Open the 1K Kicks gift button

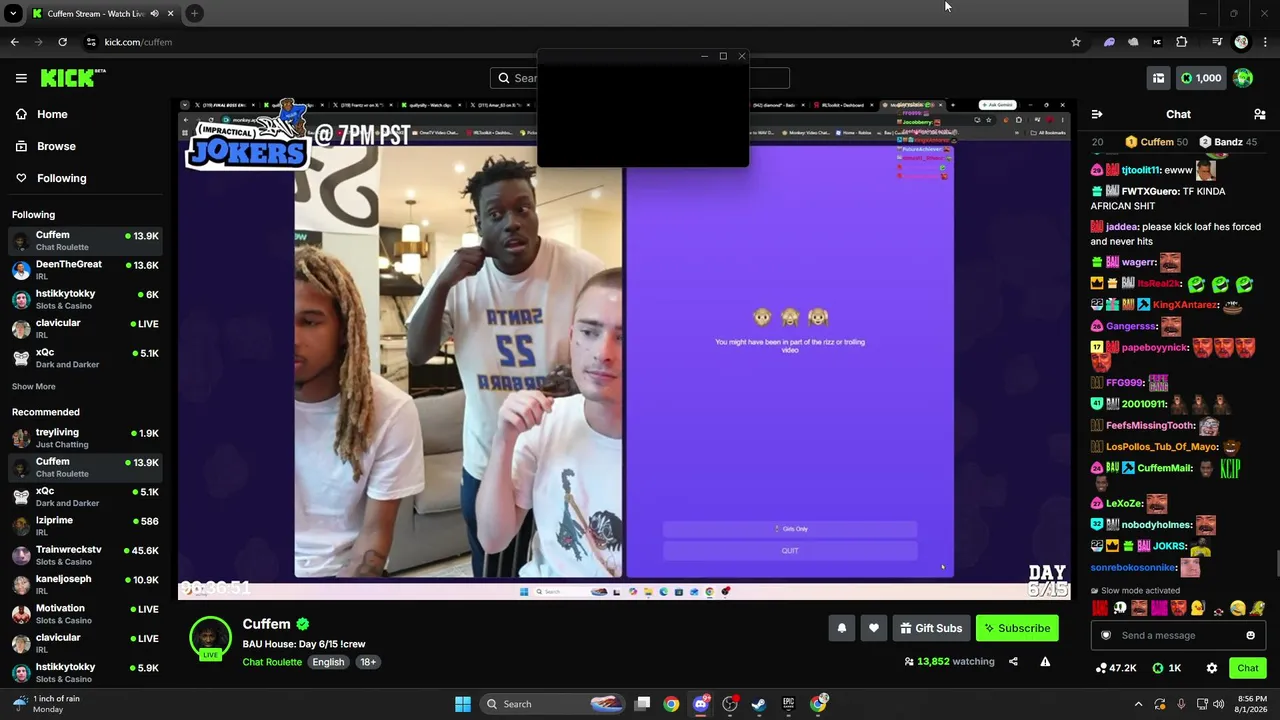1167,668
